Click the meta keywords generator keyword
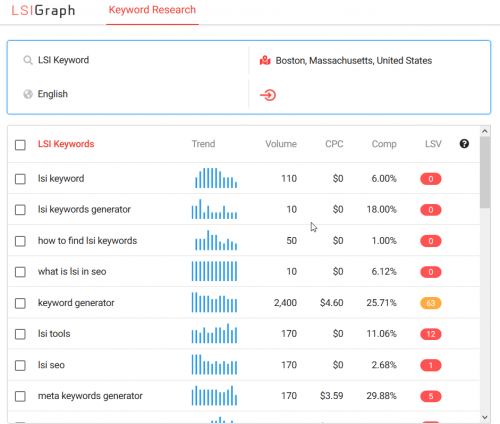This screenshot has width=500, height=424. coord(90,396)
